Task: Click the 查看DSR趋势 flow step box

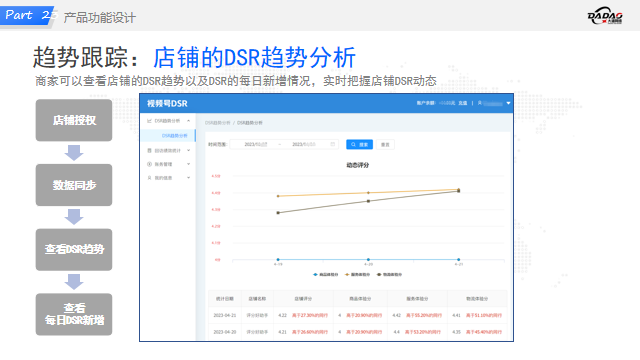Action: [x=74, y=249]
